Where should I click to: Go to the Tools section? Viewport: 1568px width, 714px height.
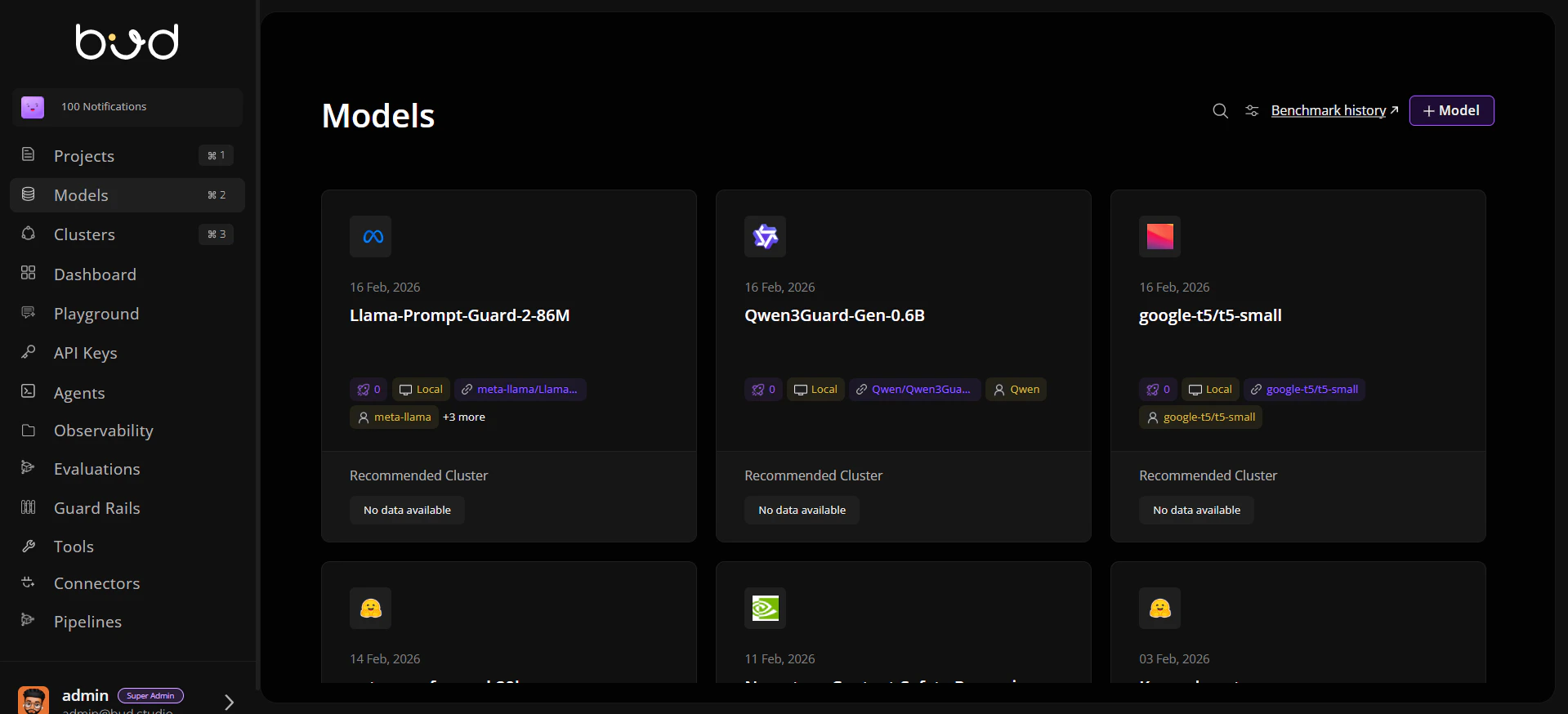[127, 547]
